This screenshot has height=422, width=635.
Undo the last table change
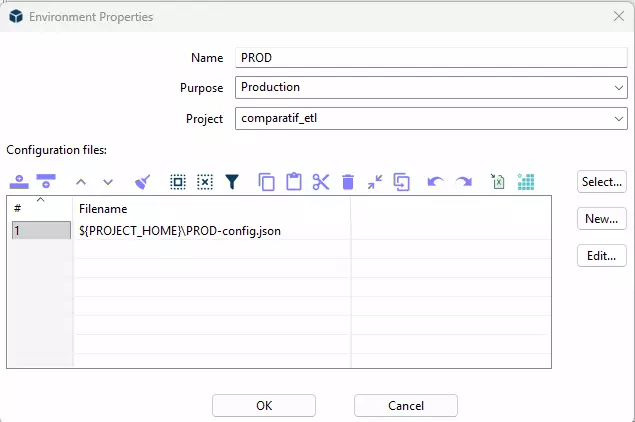tap(435, 182)
